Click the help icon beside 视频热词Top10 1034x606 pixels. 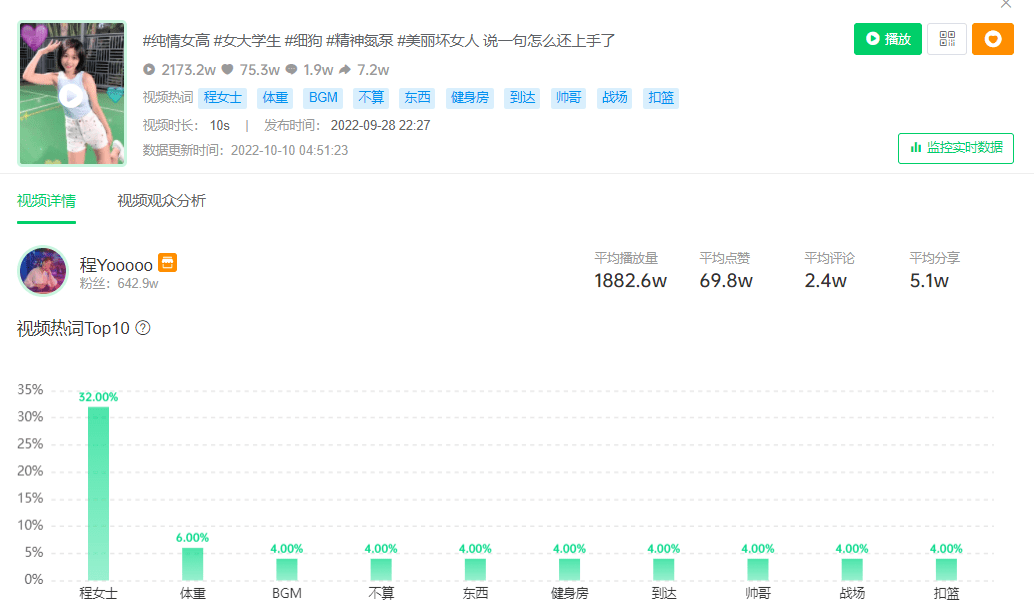[143, 328]
